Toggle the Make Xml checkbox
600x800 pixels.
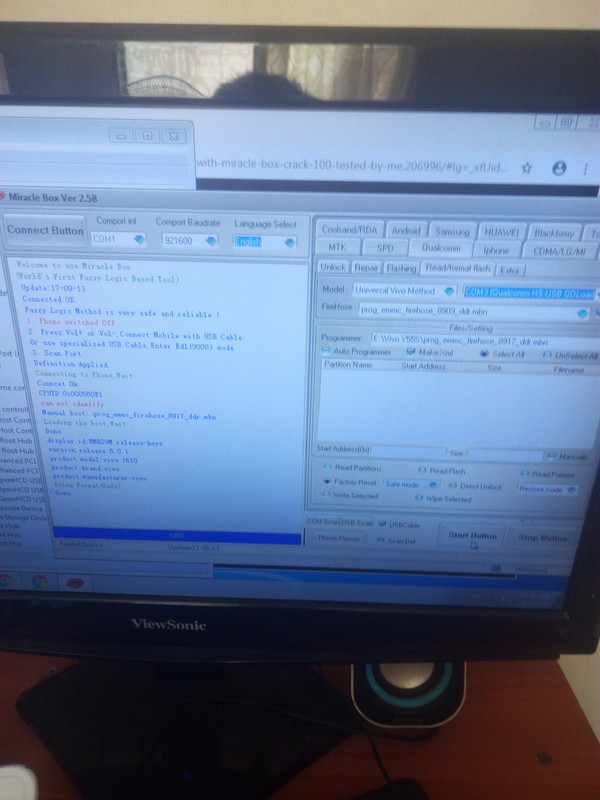[x=411, y=352]
